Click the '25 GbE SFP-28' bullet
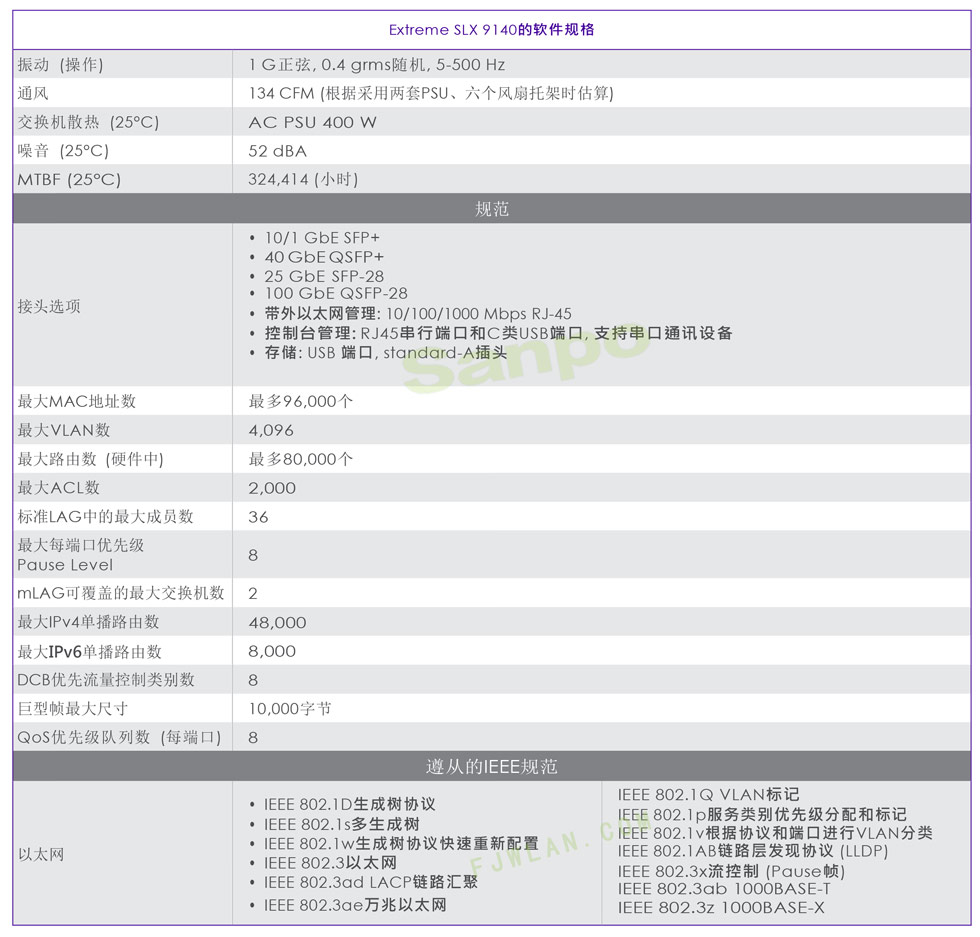Image resolution: width=980 pixels, height=937 pixels. [324, 276]
